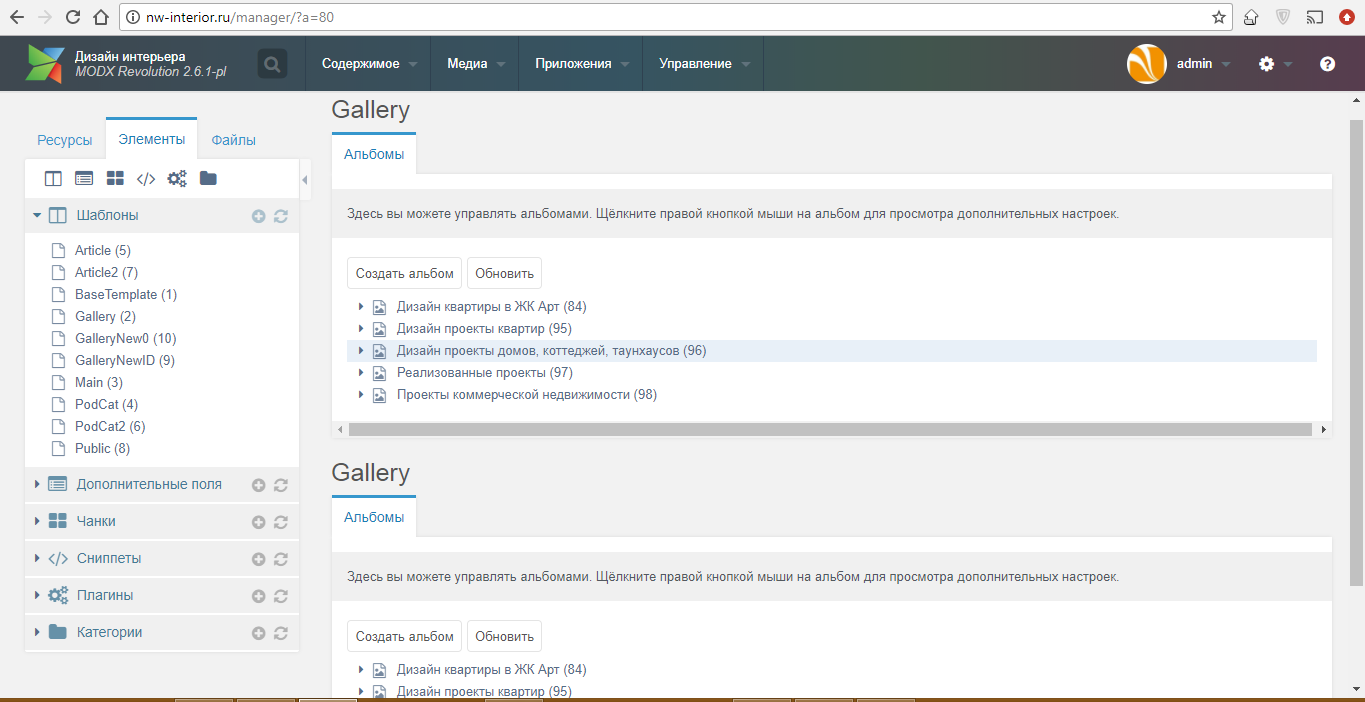Open the system settings gear menu
1365x702 pixels.
tap(1267, 64)
